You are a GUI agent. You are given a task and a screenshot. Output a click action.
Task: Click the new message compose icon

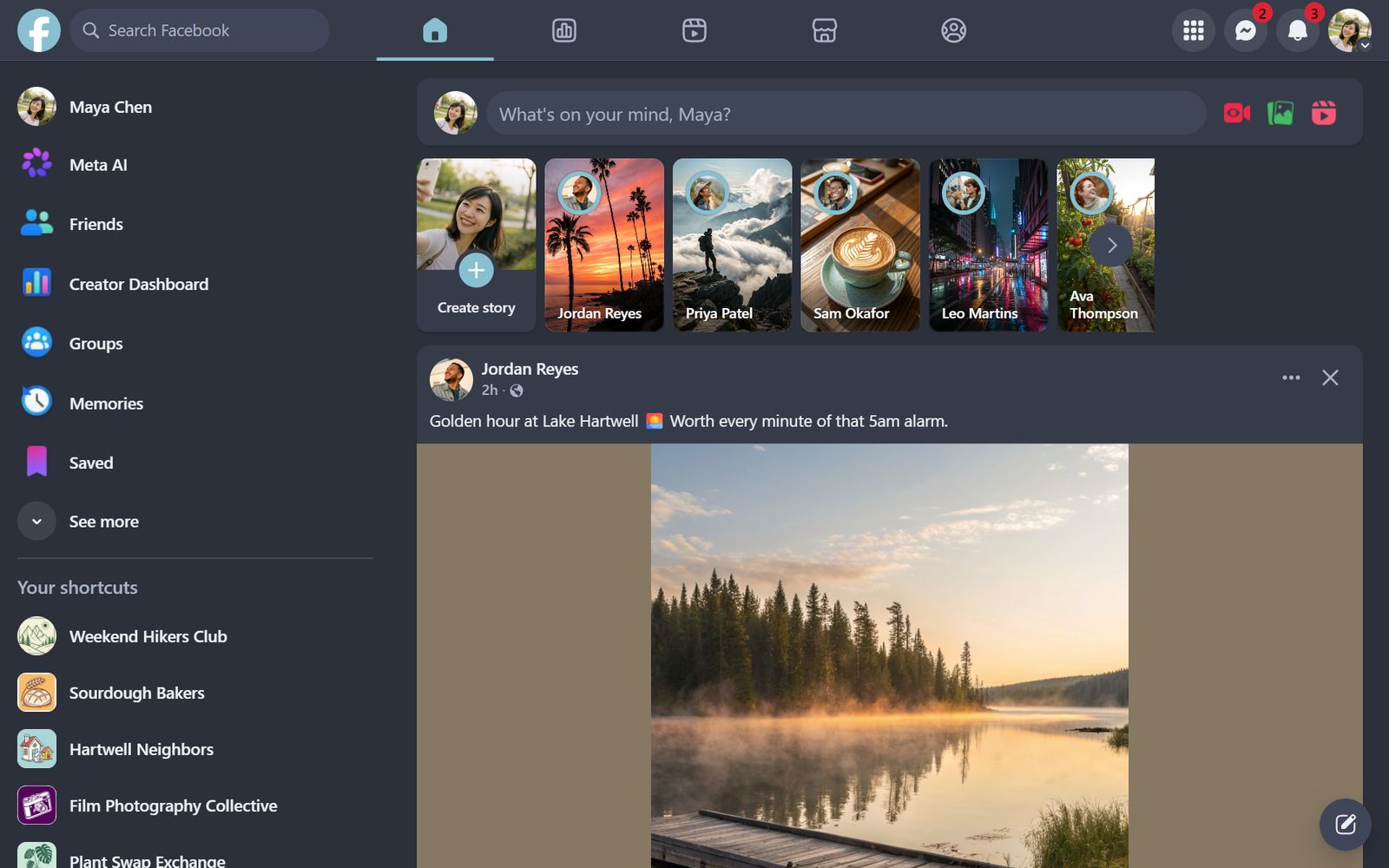point(1346,825)
